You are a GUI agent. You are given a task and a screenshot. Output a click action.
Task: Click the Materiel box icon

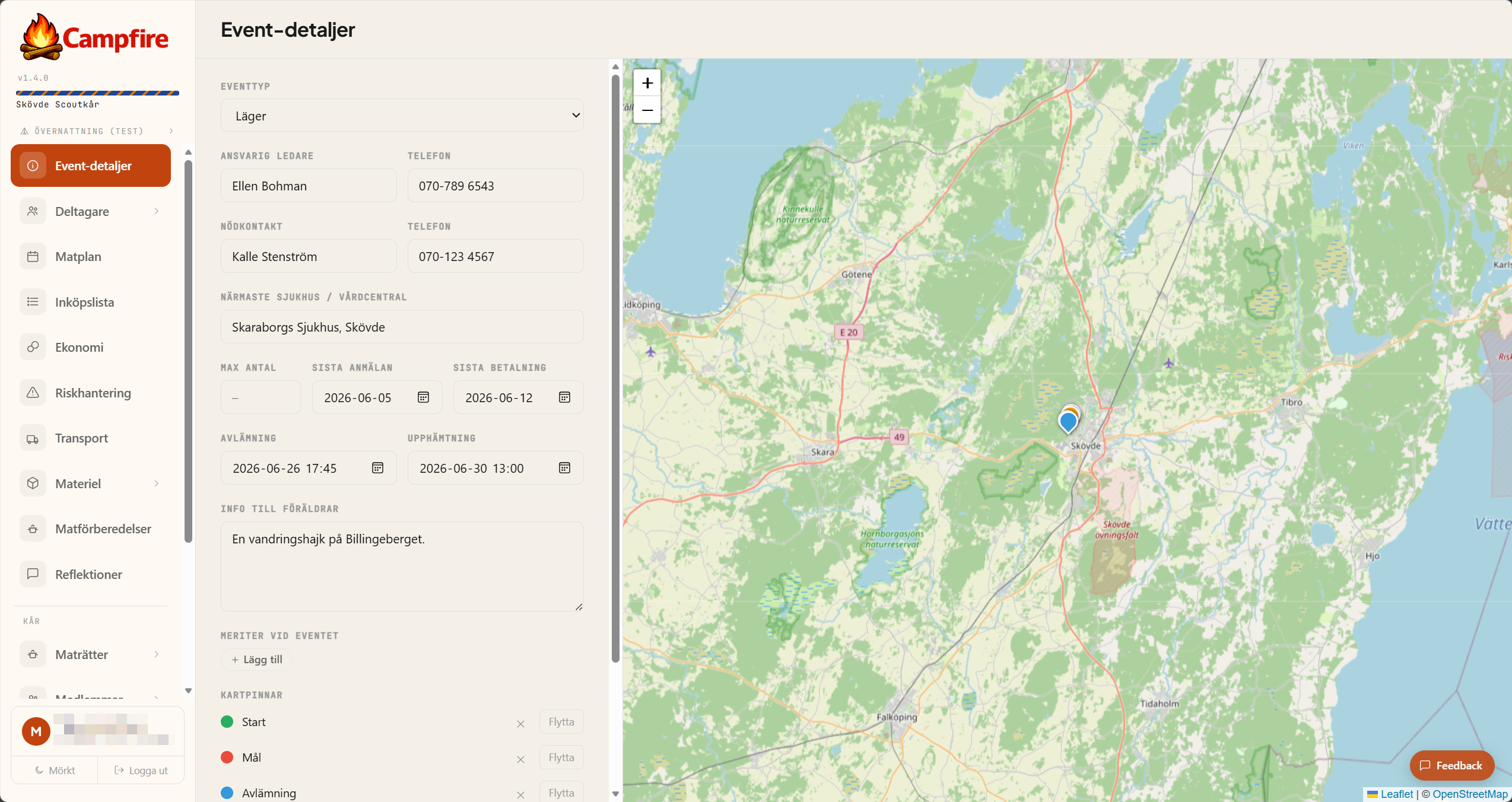[x=33, y=483]
